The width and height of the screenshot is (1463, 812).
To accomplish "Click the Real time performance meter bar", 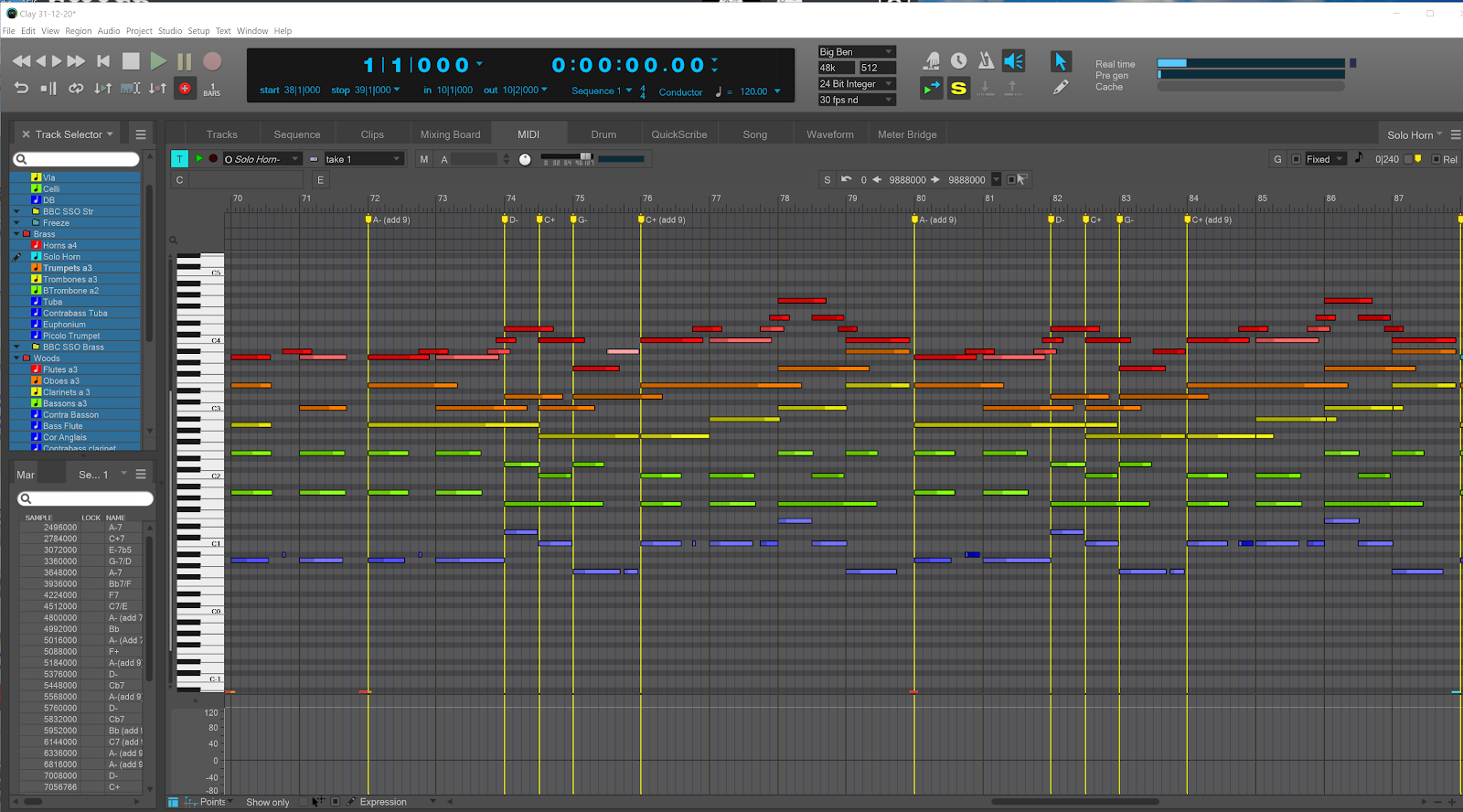I will click(1251, 63).
